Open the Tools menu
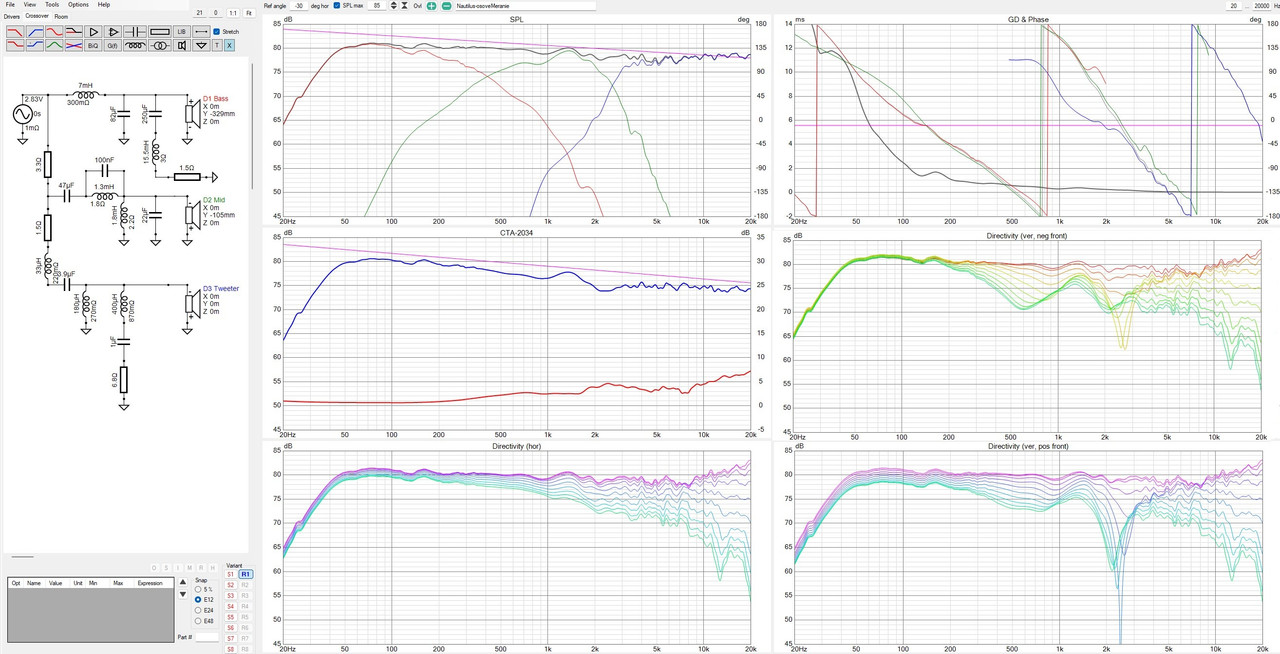1280x654 pixels. point(51,5)
